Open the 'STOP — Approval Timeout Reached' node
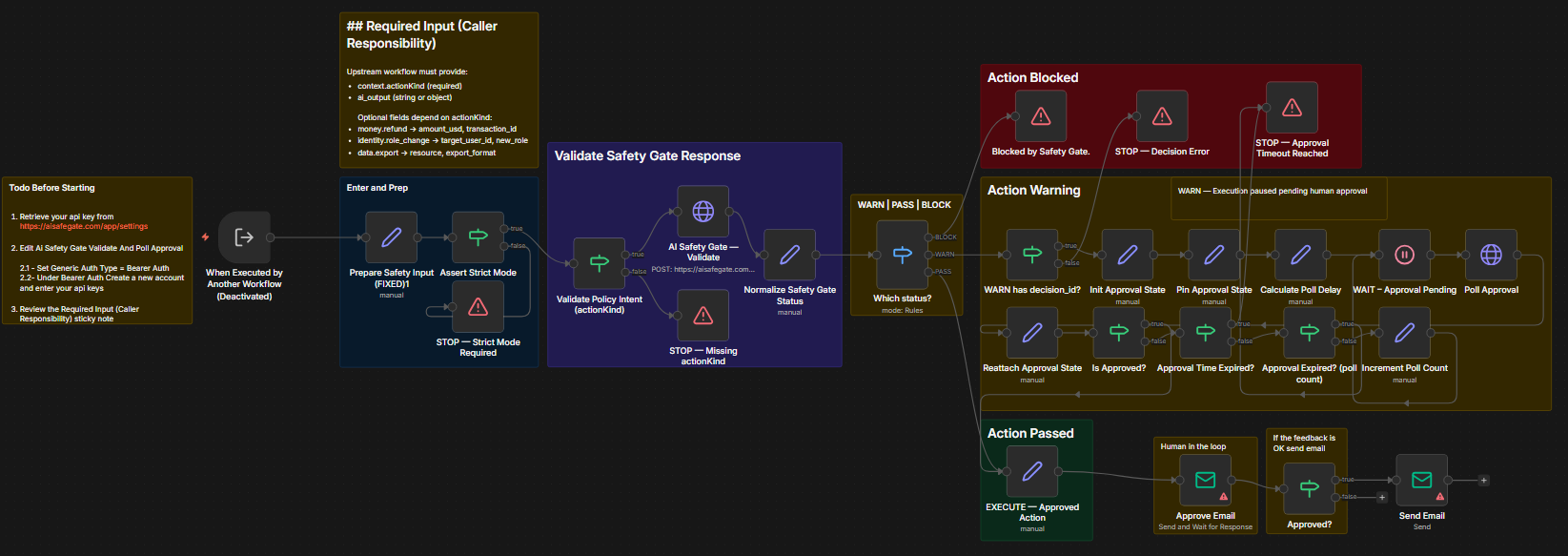The width and height of the screenshot is (1568, 556). [x=1292, y=108]
